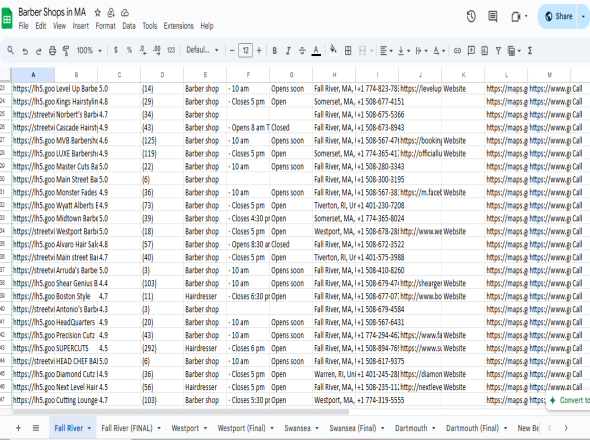
Task: Print the spreadsheet
Action: coord(52,50)
